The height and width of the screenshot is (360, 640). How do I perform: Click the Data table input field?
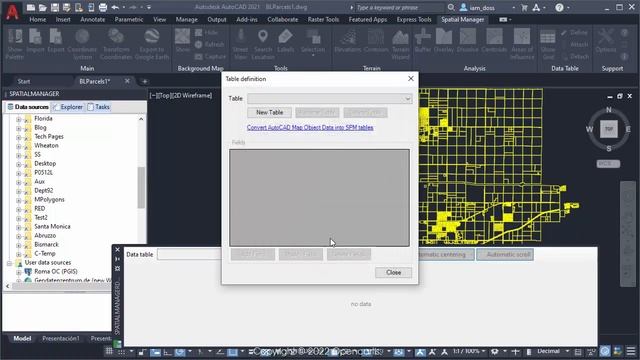click(189, 254)
